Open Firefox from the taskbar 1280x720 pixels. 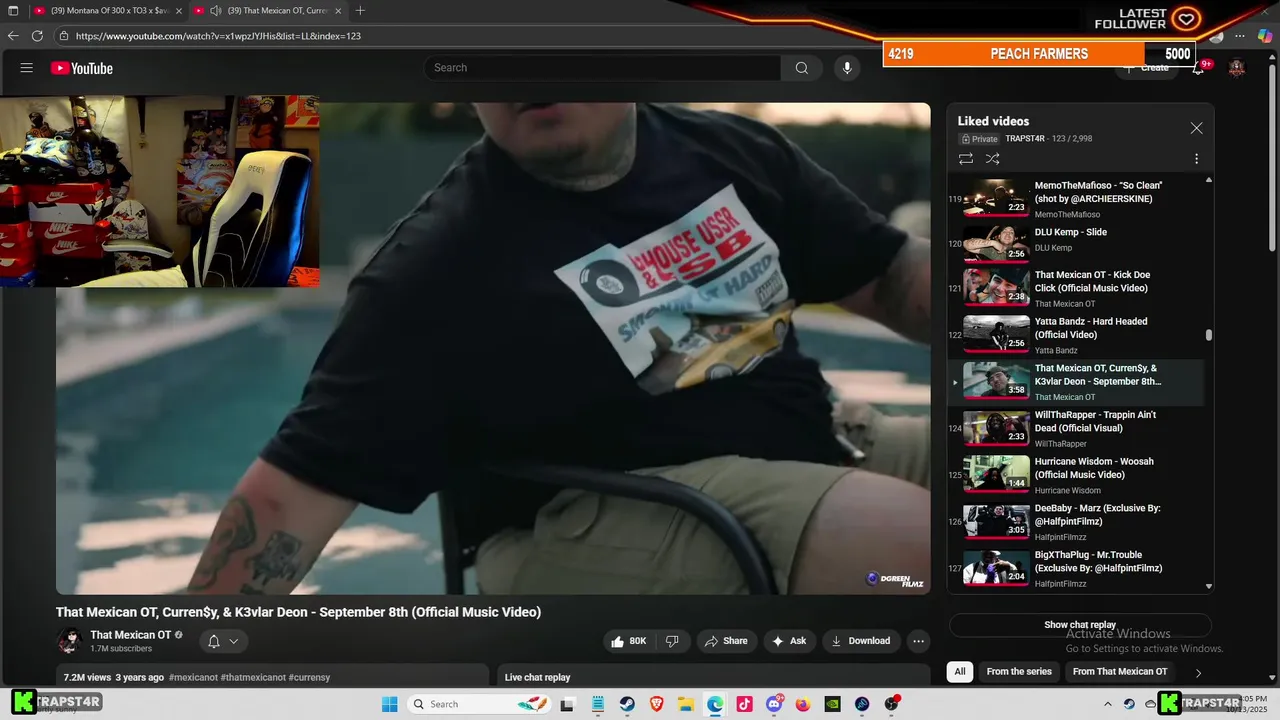[x=803, y=704]
